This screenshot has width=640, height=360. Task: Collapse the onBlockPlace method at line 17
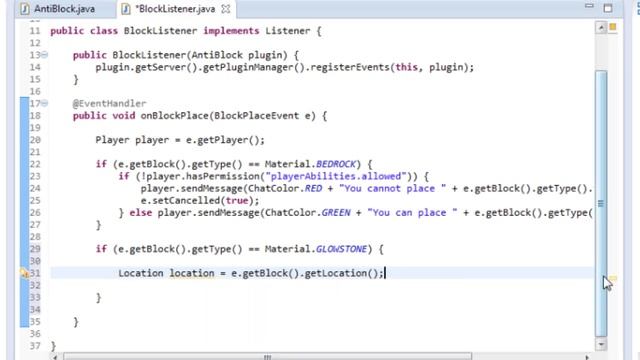pyautogui.click(x=44, y=103)
